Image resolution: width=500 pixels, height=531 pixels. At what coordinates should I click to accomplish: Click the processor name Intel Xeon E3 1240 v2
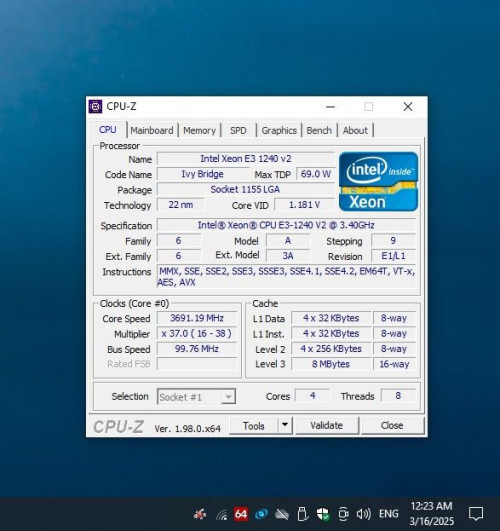(246, 158)
